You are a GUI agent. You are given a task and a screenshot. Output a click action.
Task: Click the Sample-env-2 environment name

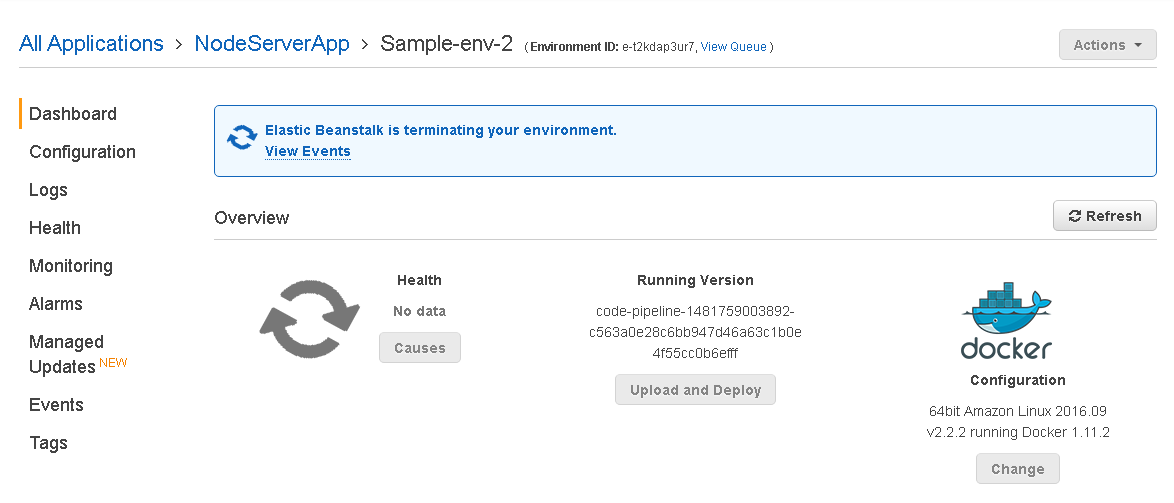446,43
